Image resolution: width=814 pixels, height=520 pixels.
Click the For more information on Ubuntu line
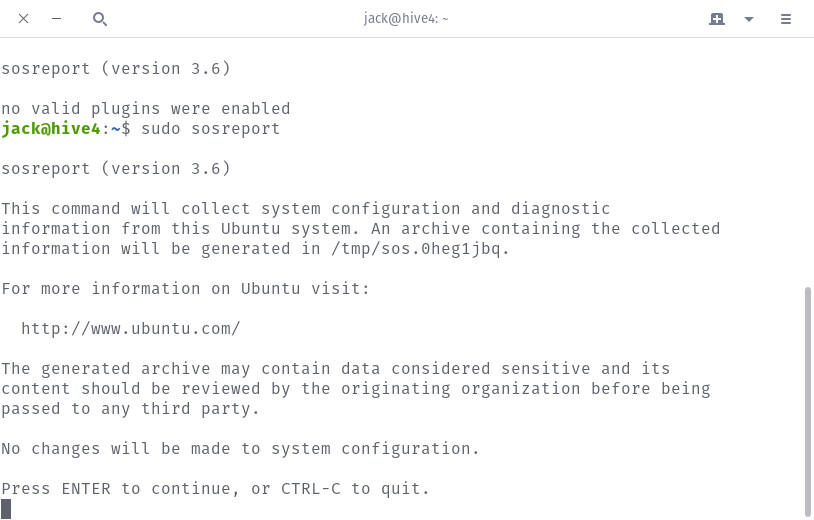[185, 289]
